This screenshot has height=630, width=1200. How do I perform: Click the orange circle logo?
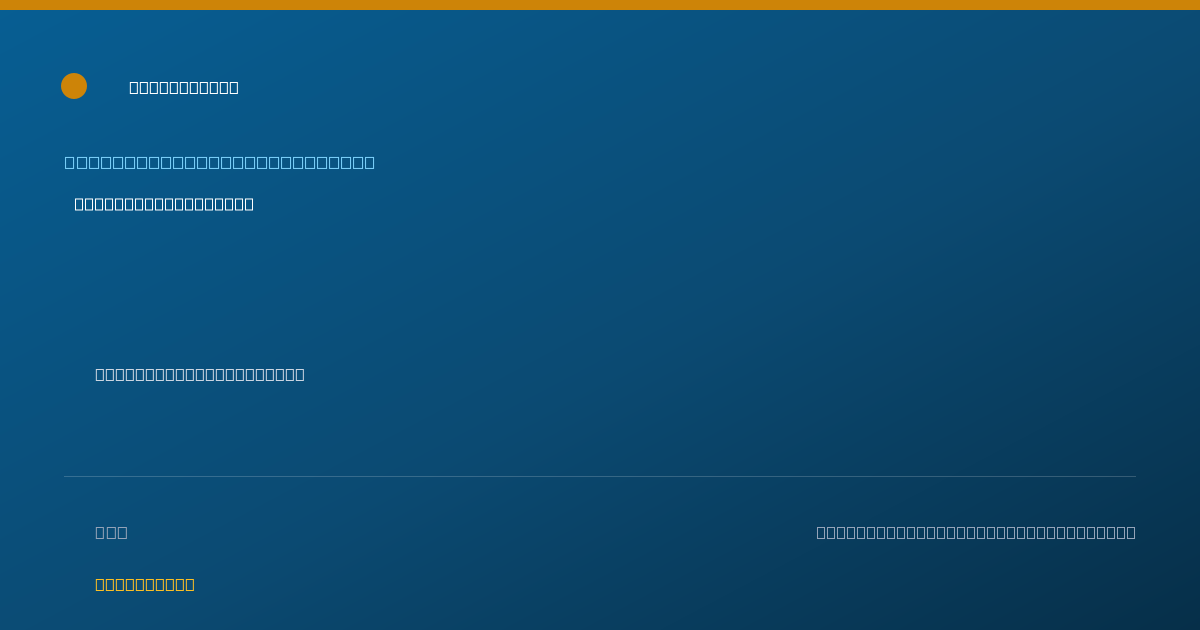click(x=74, y=86)
